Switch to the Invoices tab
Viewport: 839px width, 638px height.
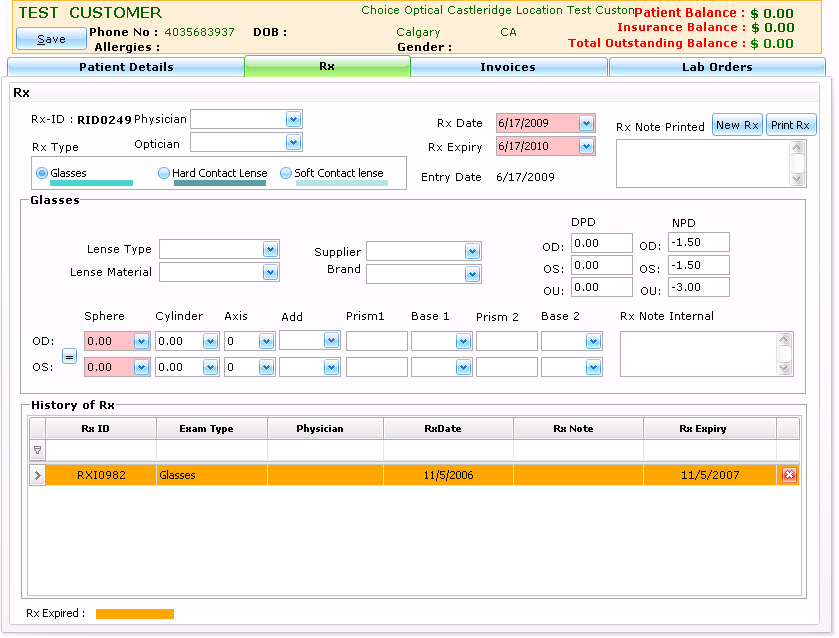508,67
